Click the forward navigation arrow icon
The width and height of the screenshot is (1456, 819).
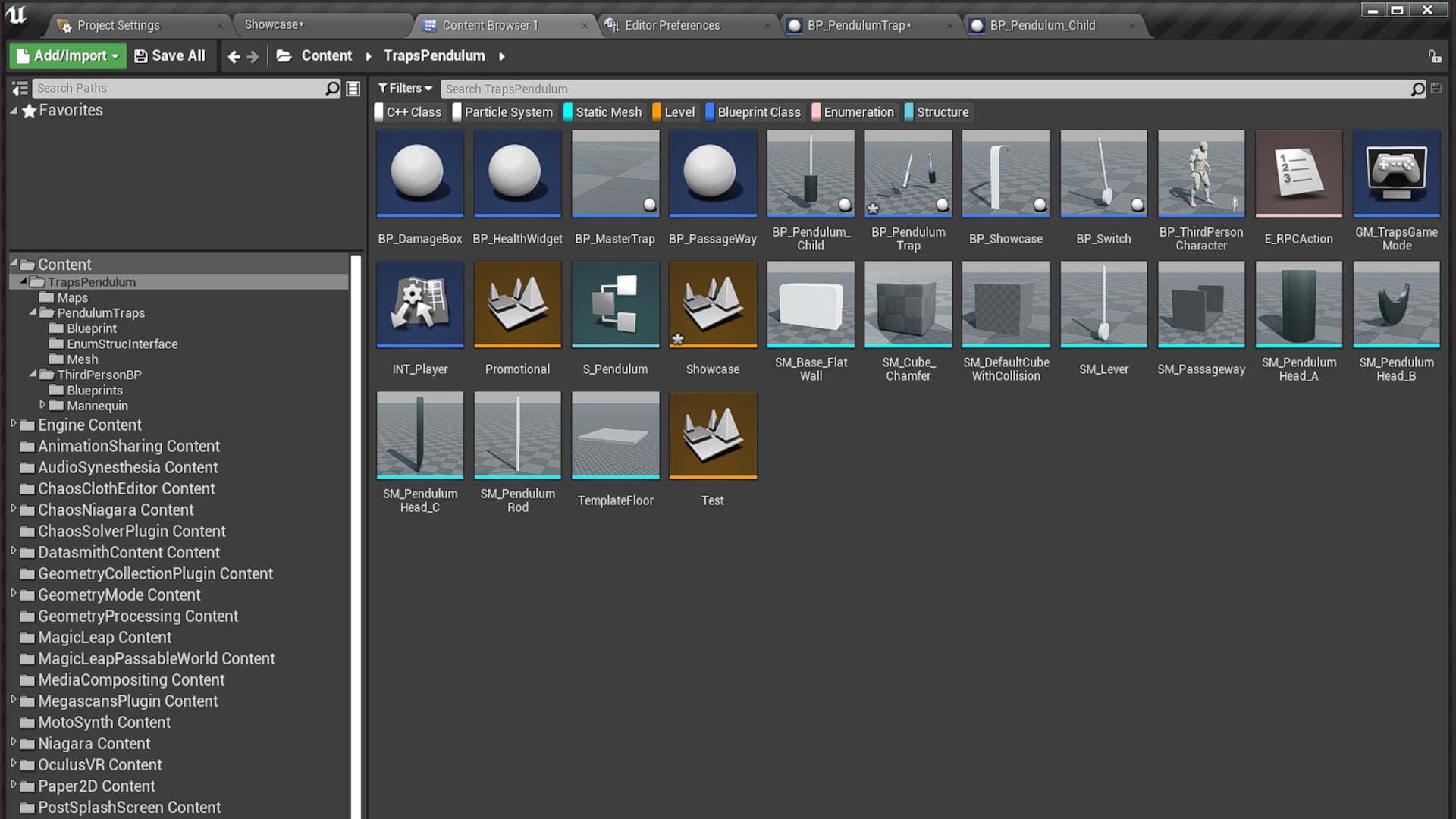click(253, 56)
